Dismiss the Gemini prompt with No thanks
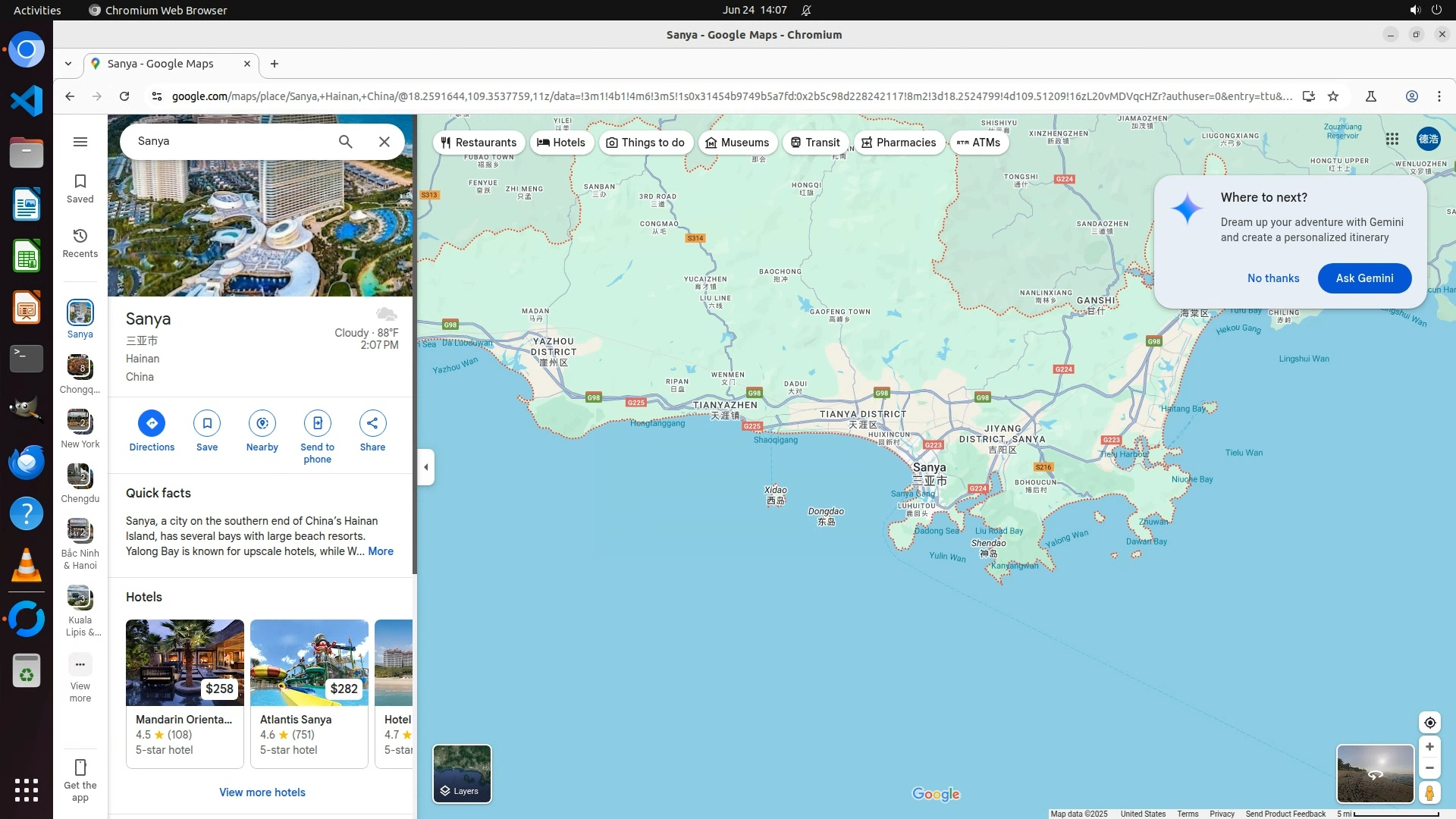Screen dimensions: 1456x819 point(1273,278)
